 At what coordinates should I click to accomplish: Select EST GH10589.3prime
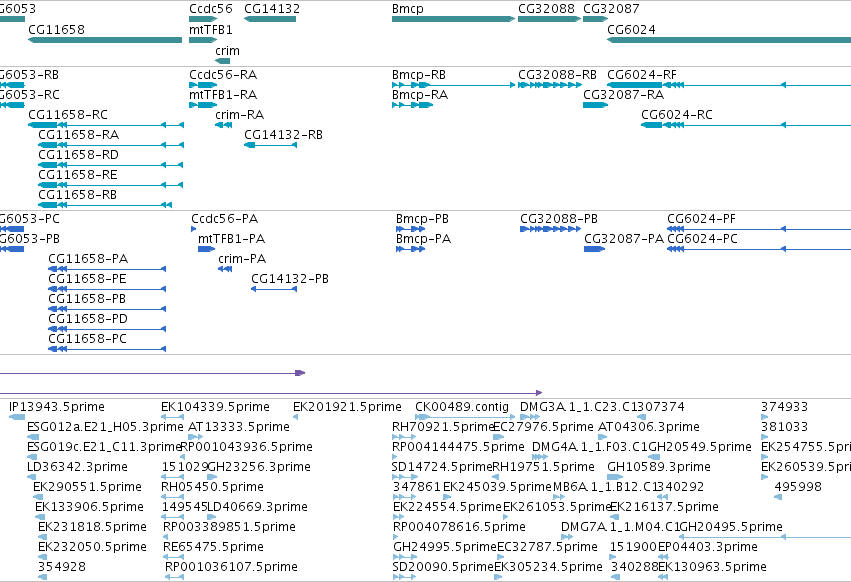(615, 477)
